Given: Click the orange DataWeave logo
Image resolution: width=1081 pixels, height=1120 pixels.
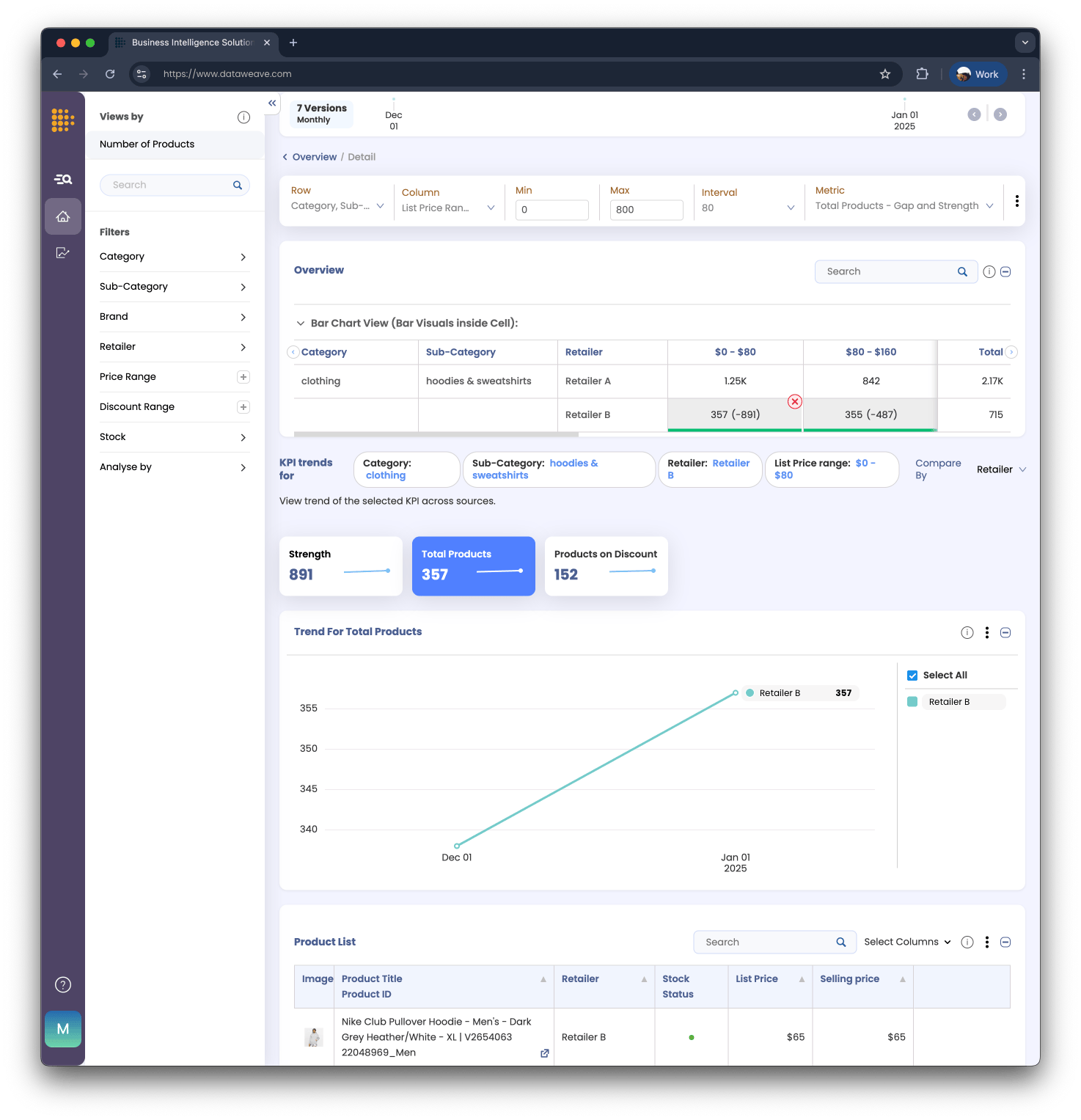Looking at the screenshot, I should (63, 120).
